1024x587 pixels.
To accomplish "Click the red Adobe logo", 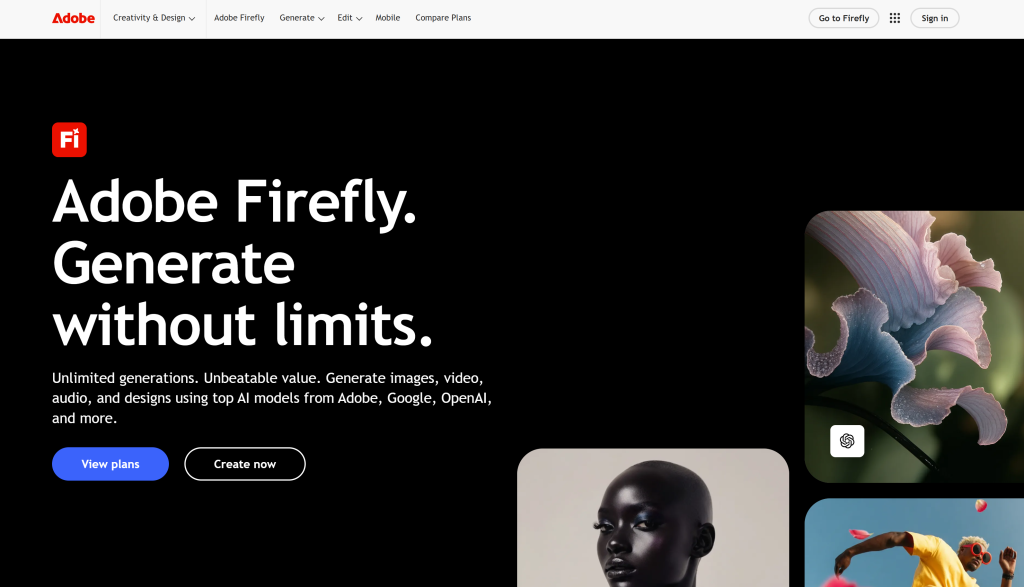I will [x=73, y=18].
